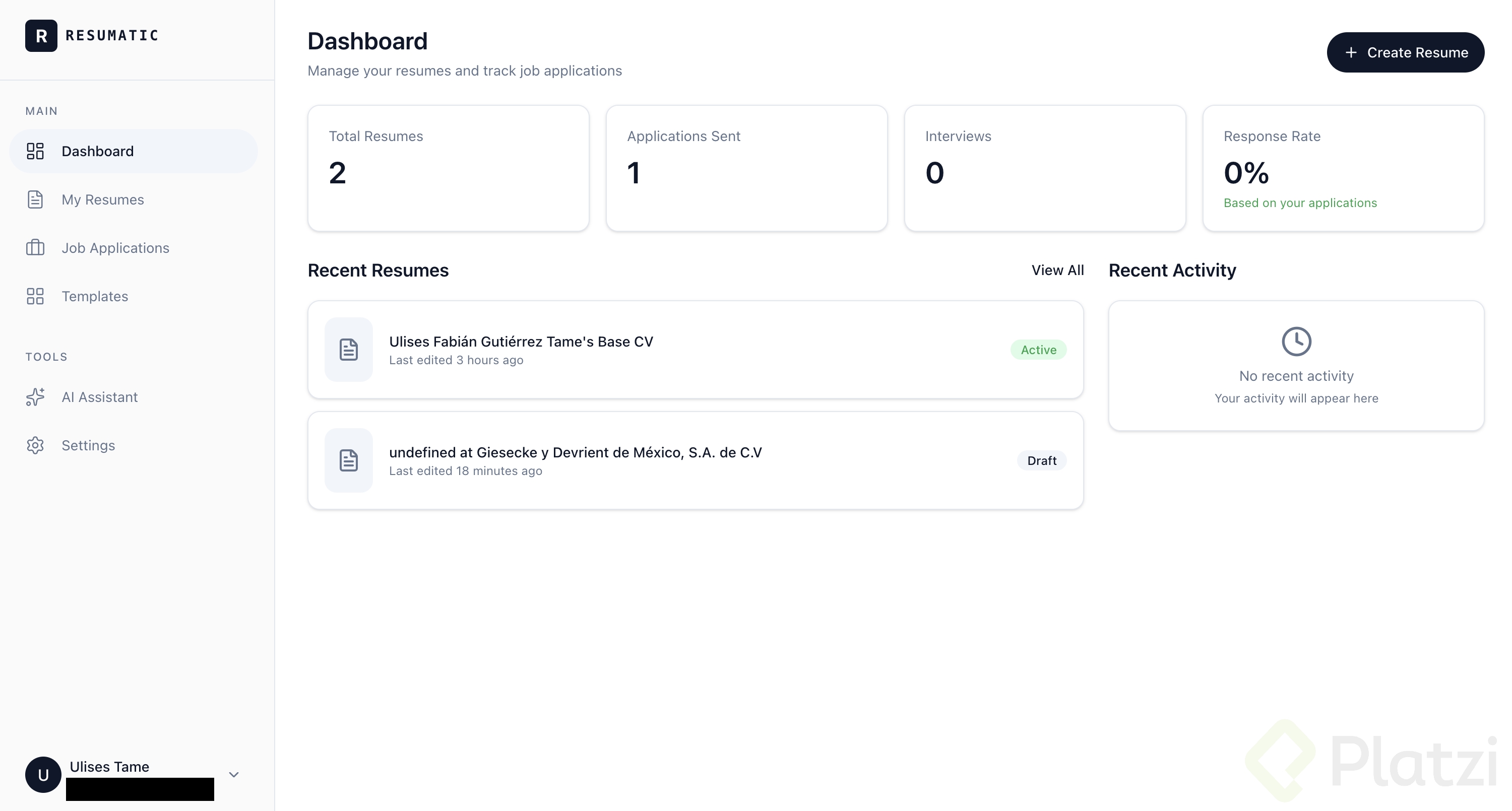Open the Job Applications menu item
1512x811 pixels.
[x=115, y=248]
